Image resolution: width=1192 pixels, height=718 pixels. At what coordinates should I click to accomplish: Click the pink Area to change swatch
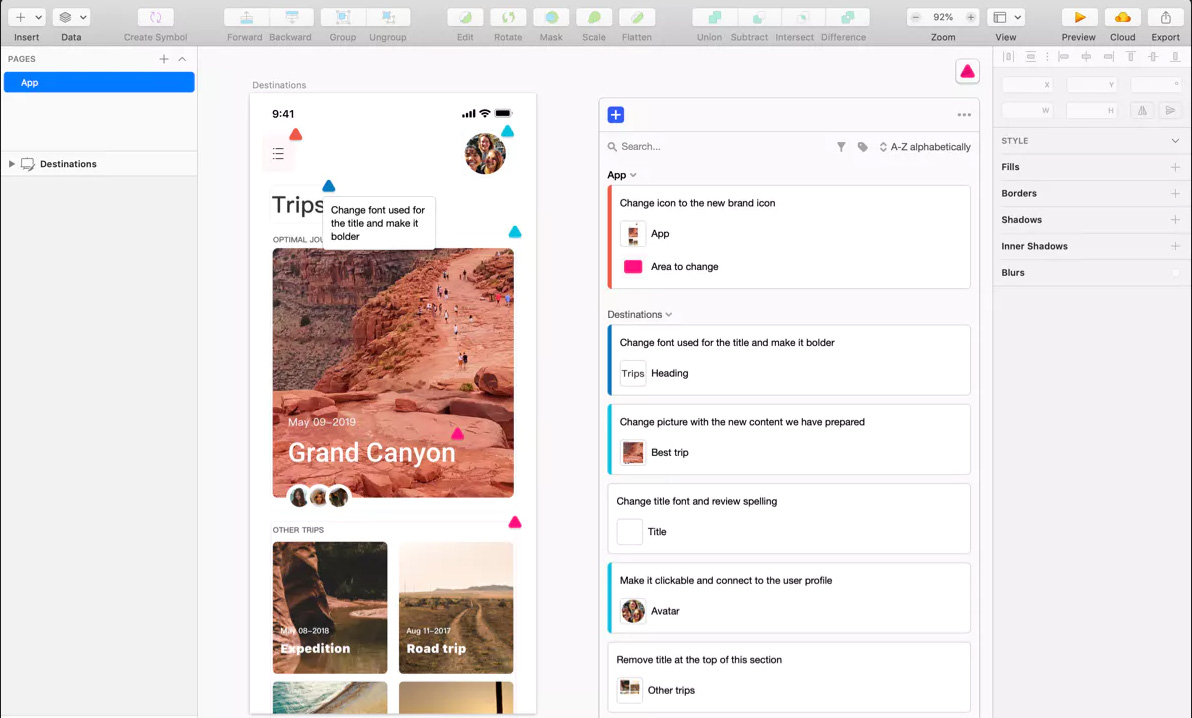click(632, 266)
